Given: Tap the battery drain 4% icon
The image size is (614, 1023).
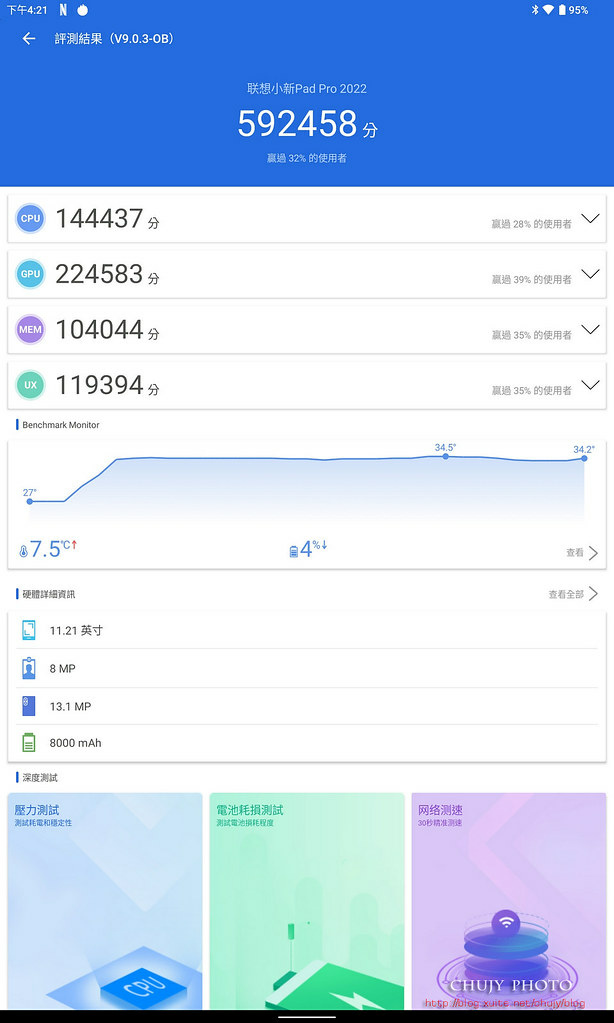Looking at the screenshot, I should pyautogui.click(x=294, y=552).
